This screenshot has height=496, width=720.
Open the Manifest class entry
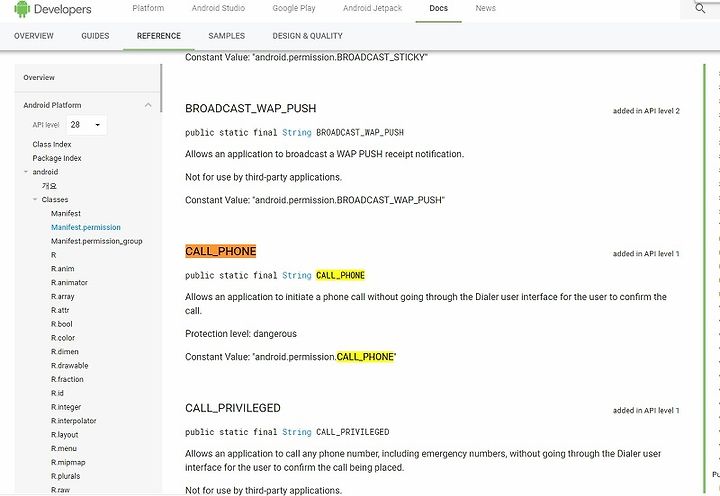pos(66,214)
